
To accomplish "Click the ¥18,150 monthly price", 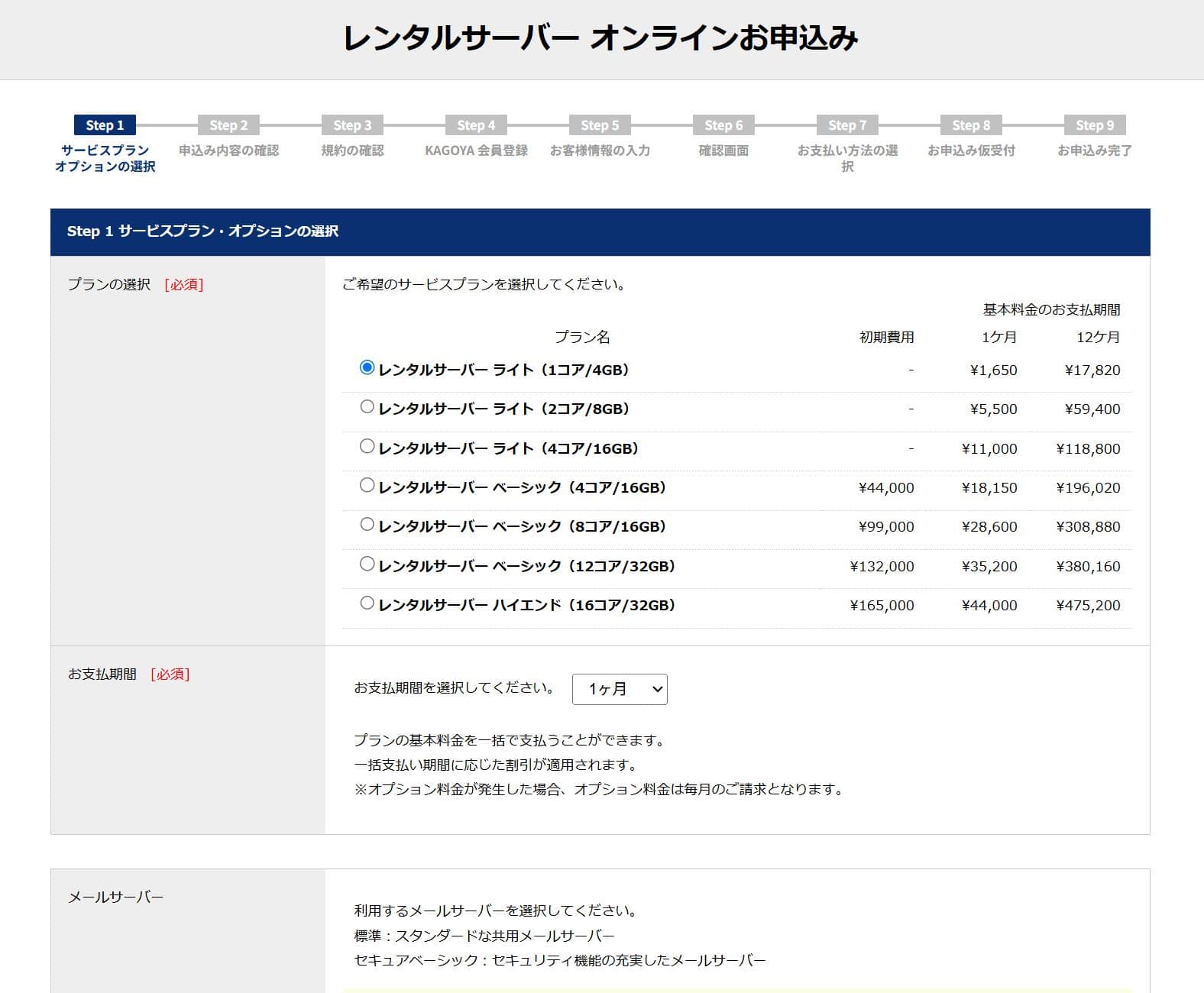I will [x=989, y=488].
